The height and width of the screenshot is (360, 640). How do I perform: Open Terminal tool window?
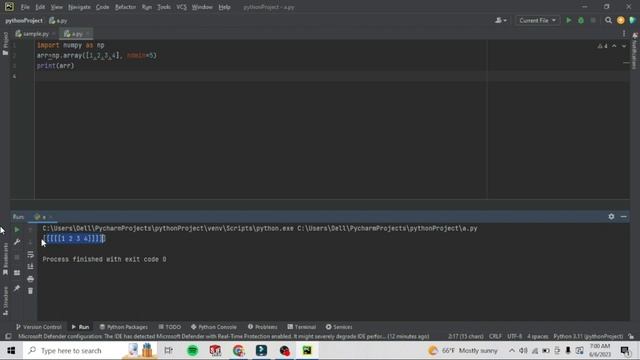click(x=301, y=327)
